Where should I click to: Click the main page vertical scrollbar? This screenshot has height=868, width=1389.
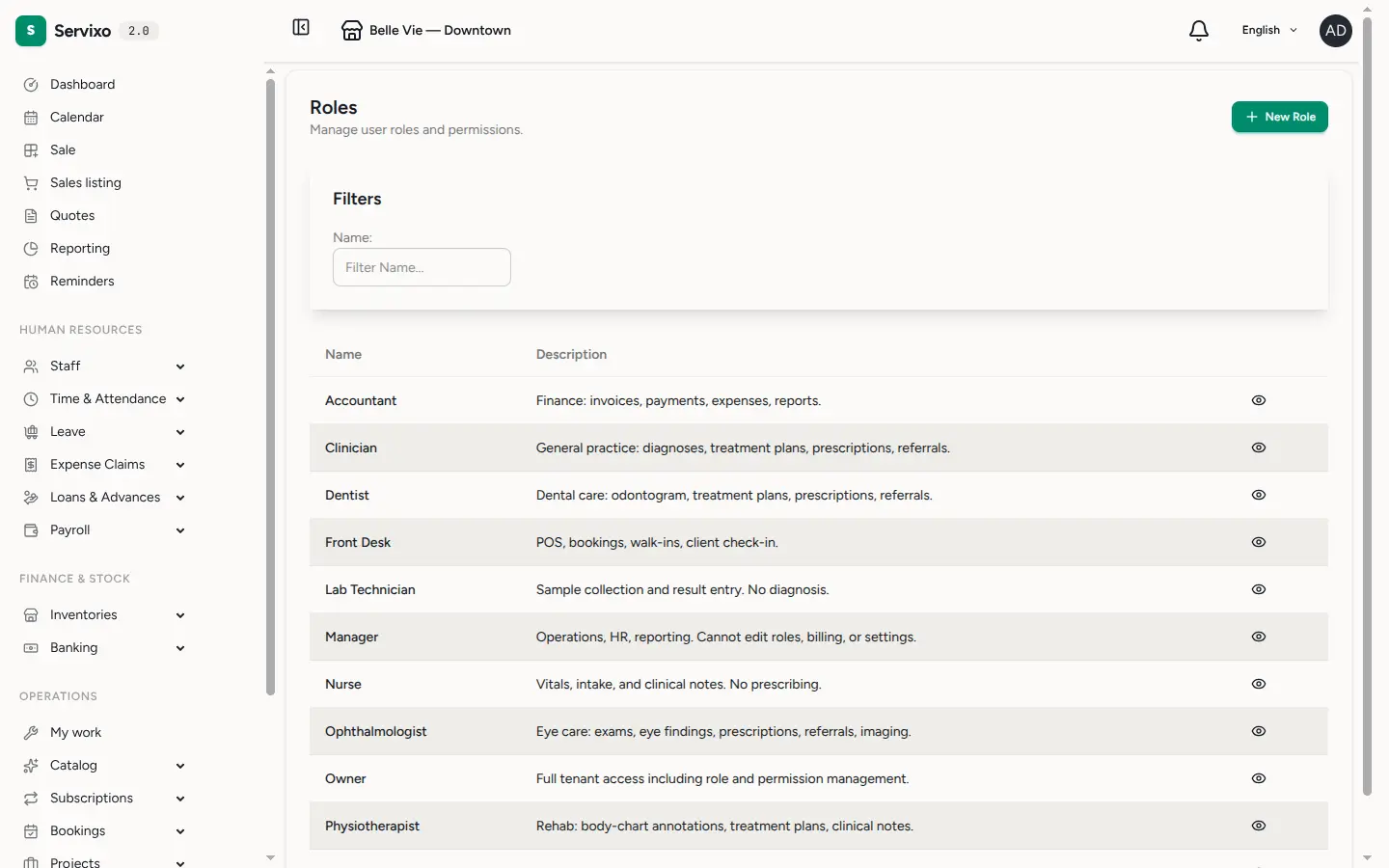click(x=1367, y=405)
